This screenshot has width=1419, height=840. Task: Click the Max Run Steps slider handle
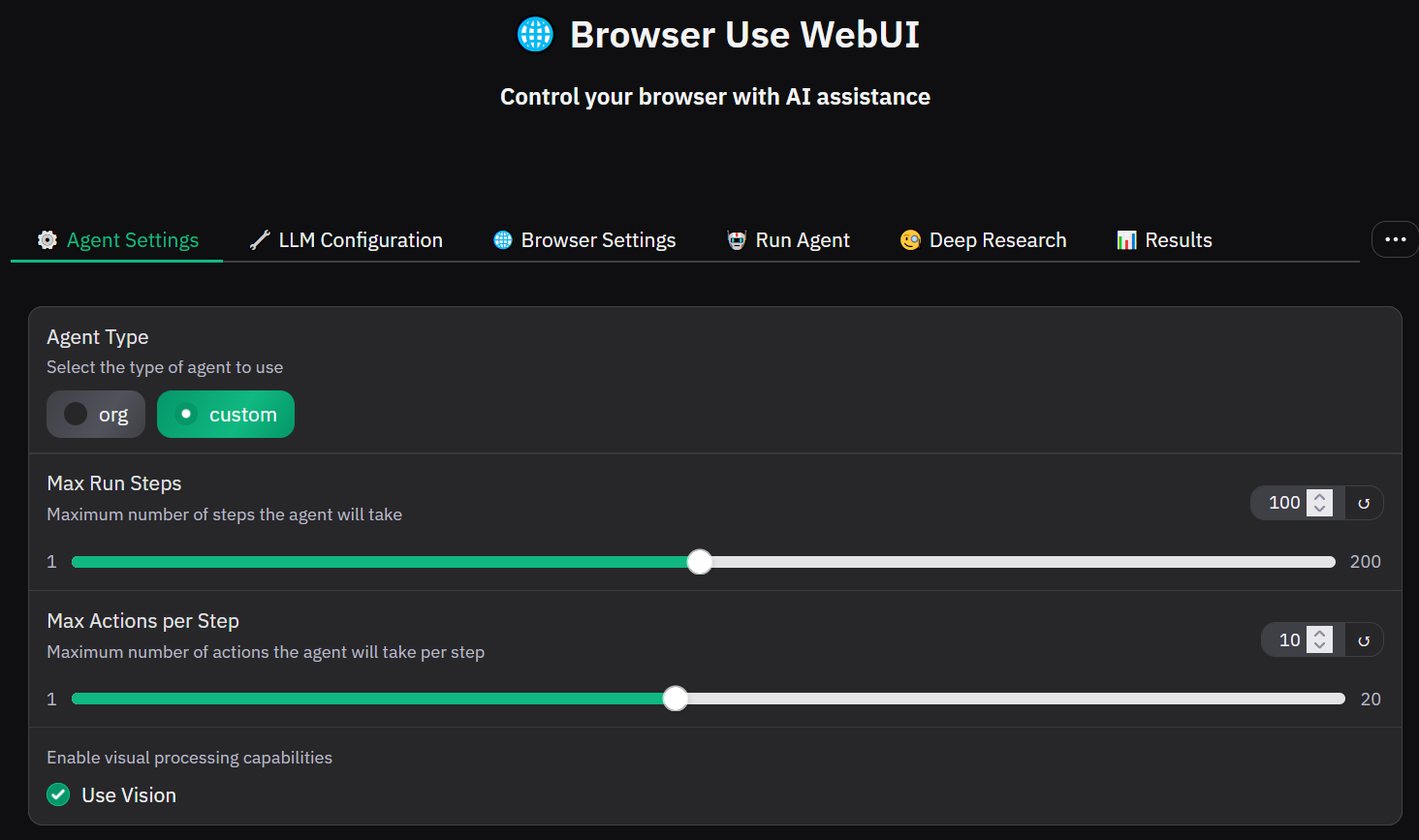click(700, 561)
